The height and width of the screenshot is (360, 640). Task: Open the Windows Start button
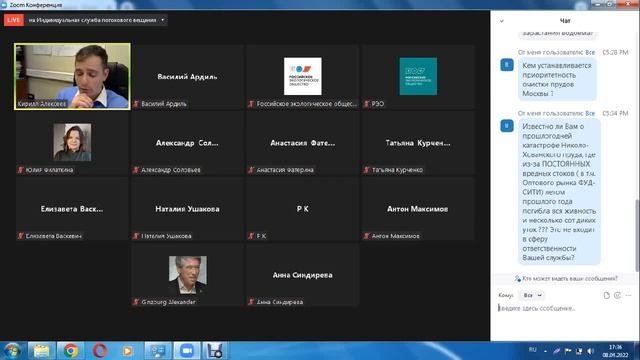[12, 351]
